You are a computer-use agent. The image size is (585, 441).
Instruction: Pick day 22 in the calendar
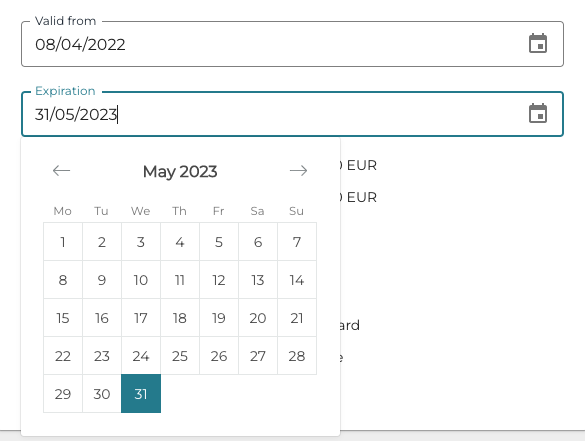63,356
